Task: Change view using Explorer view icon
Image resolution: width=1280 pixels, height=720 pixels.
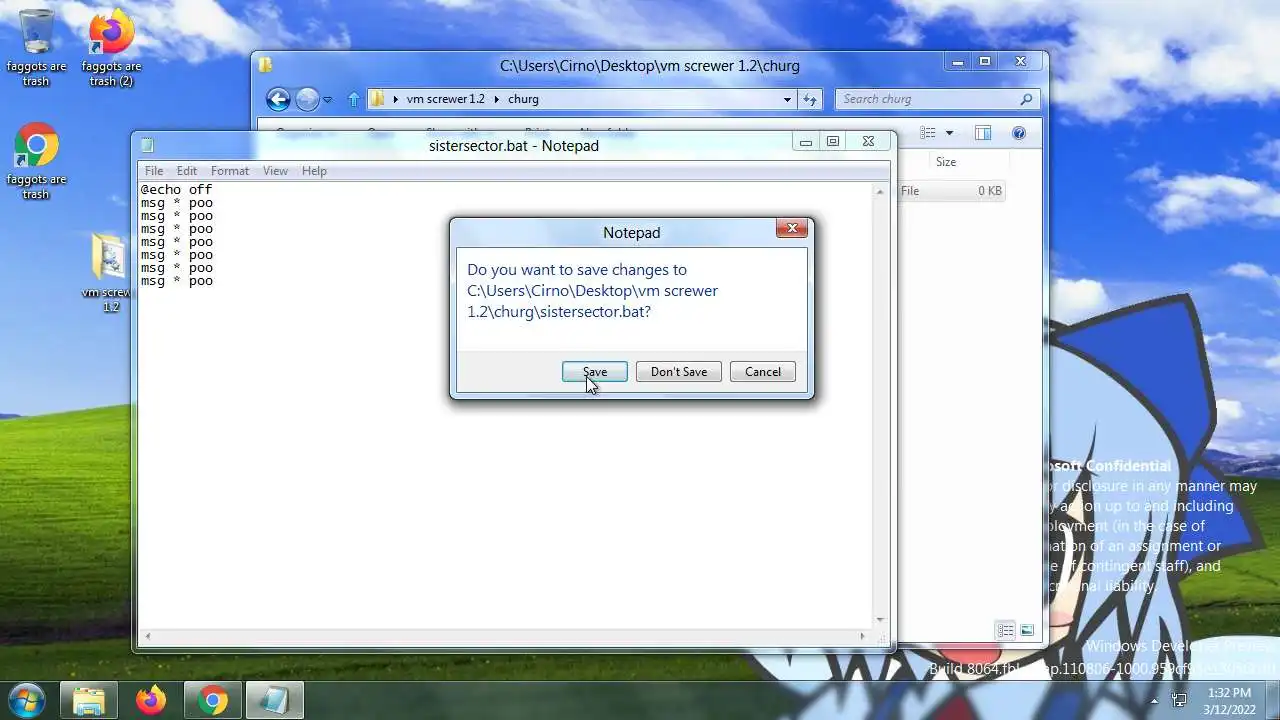Action: tap(928, 133)
